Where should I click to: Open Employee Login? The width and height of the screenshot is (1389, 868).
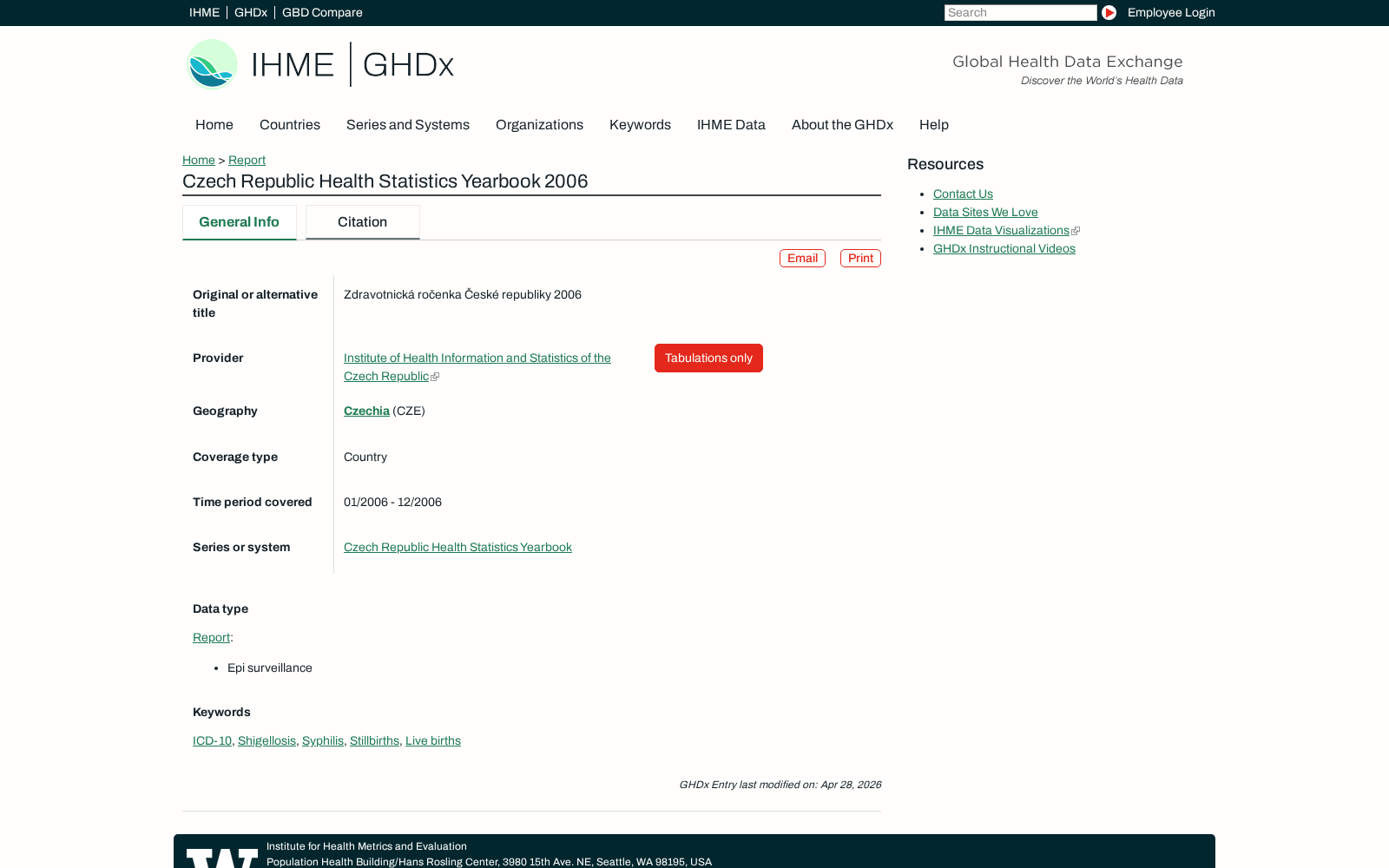click(1171, 12)
